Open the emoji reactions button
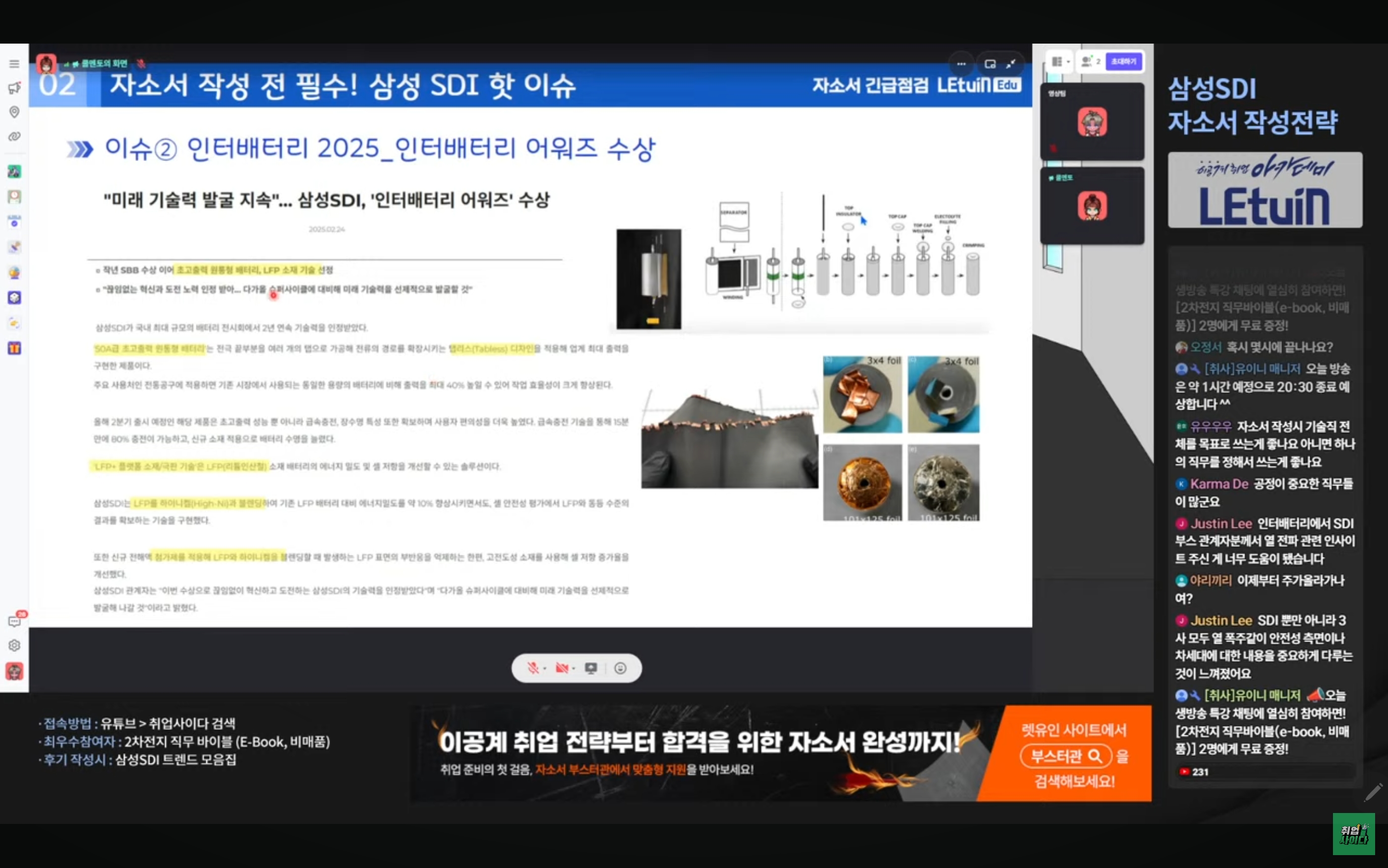Screen dimensions: 1388x868 pyautogui.click(x=620, y=668)
